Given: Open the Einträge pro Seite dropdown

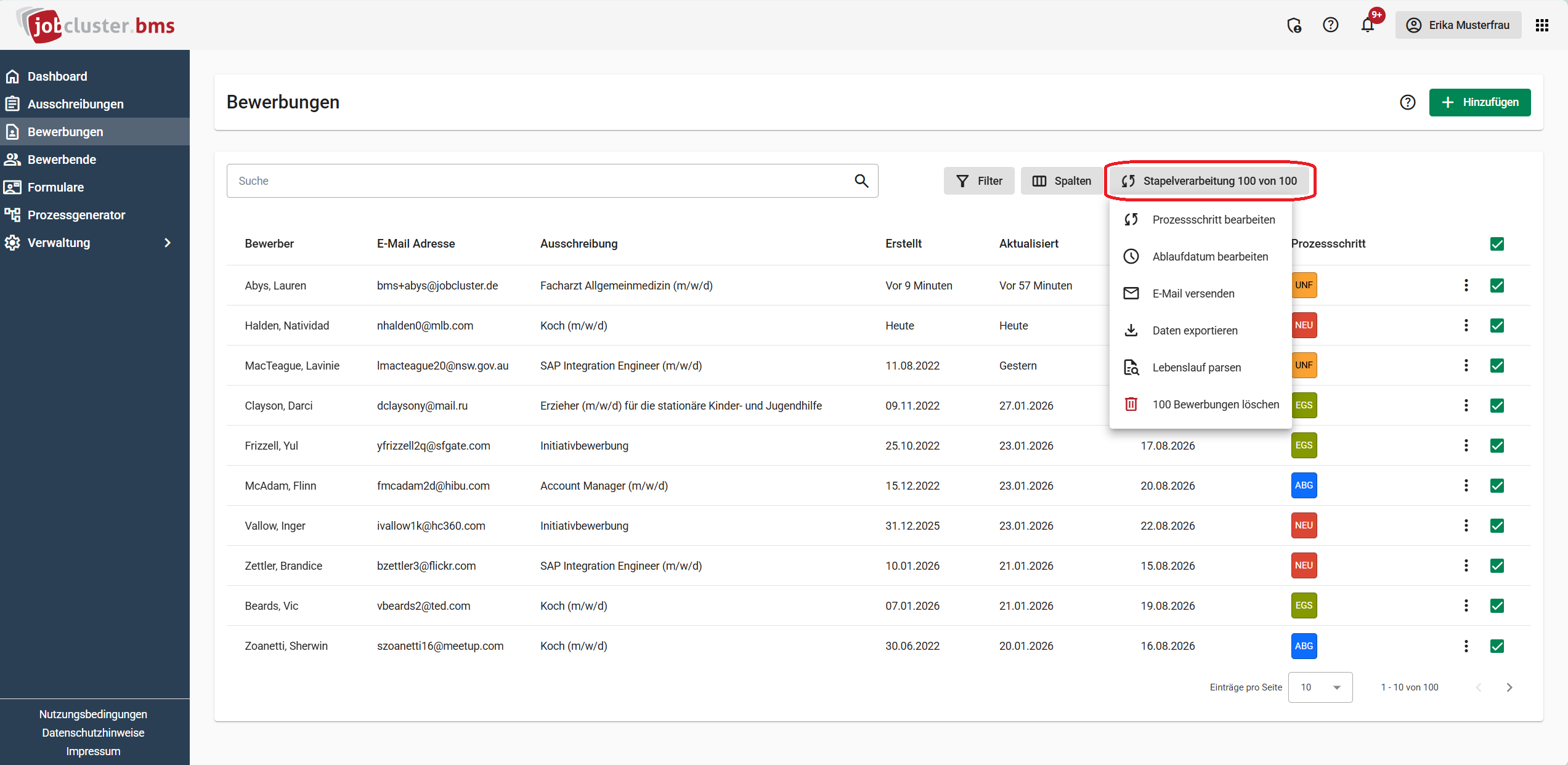Looking at the screenshot, I should [x=1320, y=687].
